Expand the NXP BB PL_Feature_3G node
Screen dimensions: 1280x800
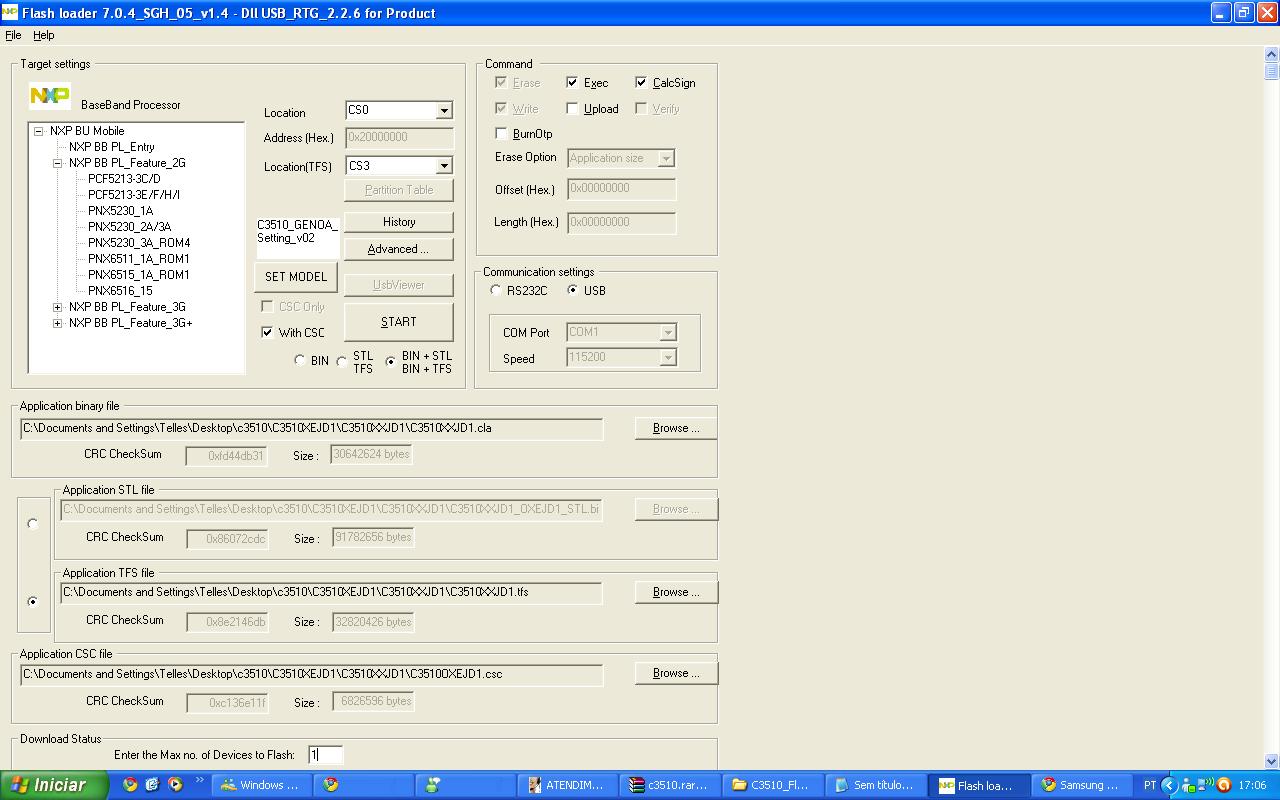[x=57, y=307]
